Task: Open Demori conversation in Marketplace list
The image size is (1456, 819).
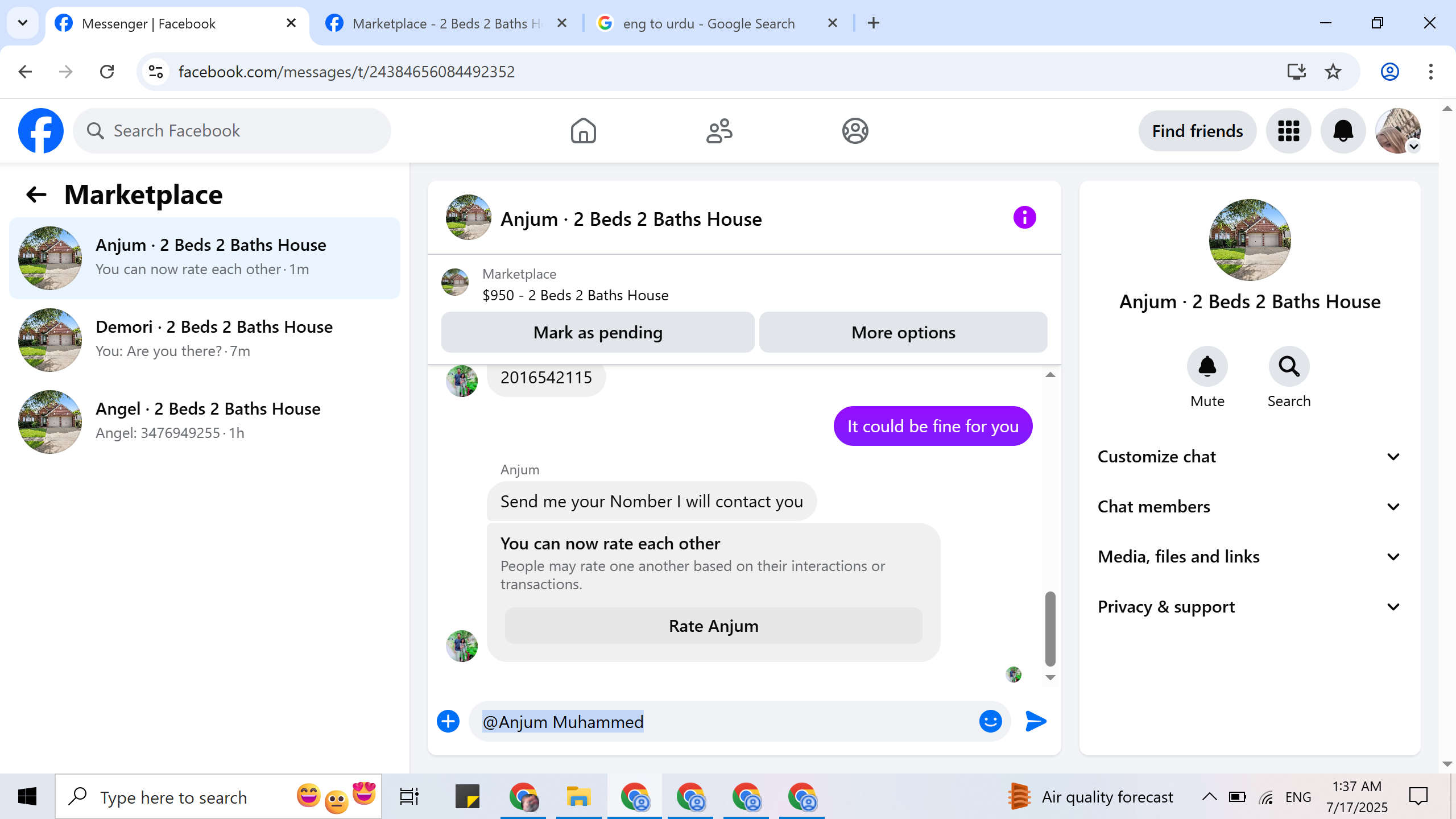Action: click(x=205, y=340)
